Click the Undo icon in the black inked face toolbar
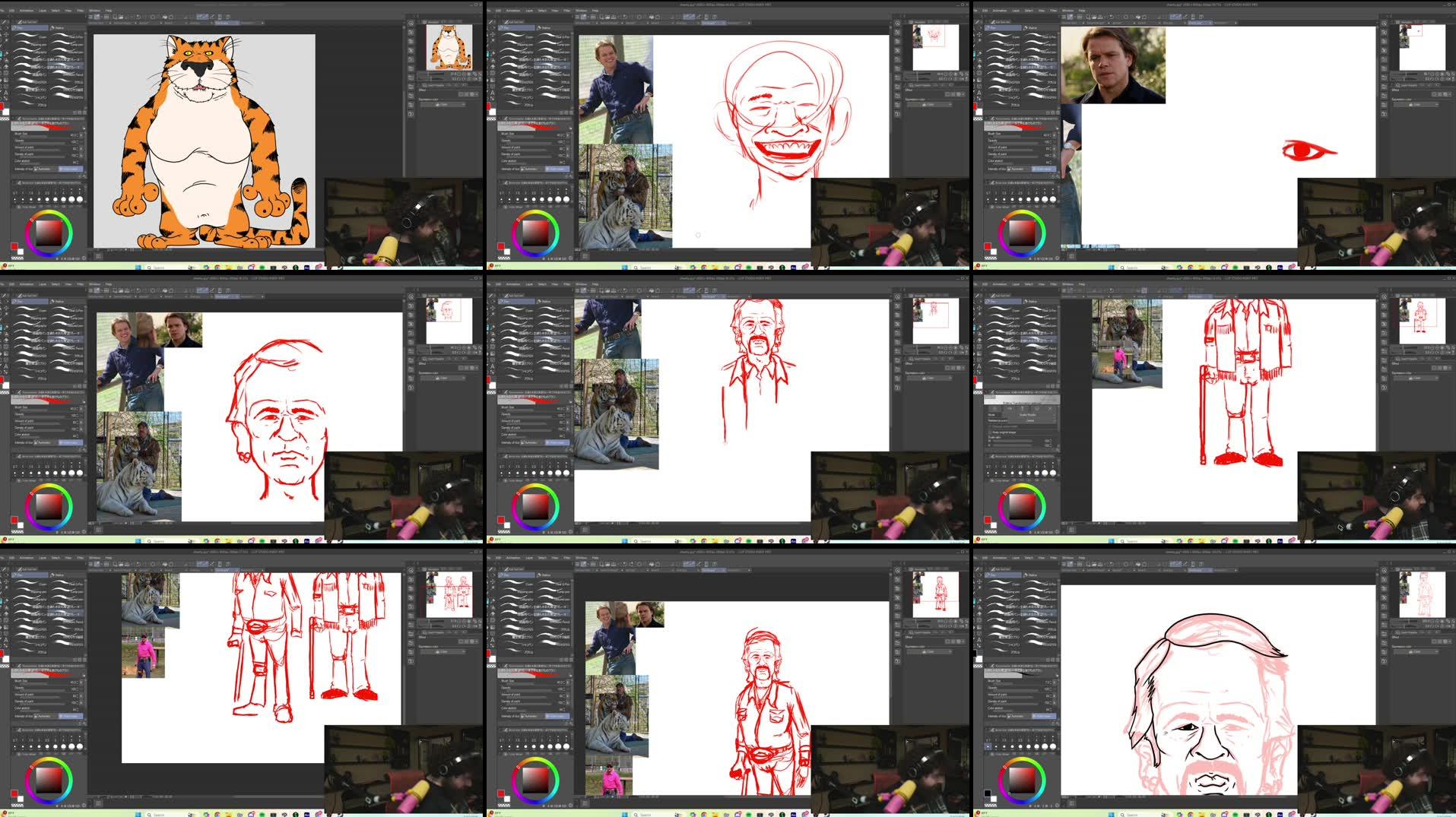The image size is (1456, 817). tap(1112, 564)
